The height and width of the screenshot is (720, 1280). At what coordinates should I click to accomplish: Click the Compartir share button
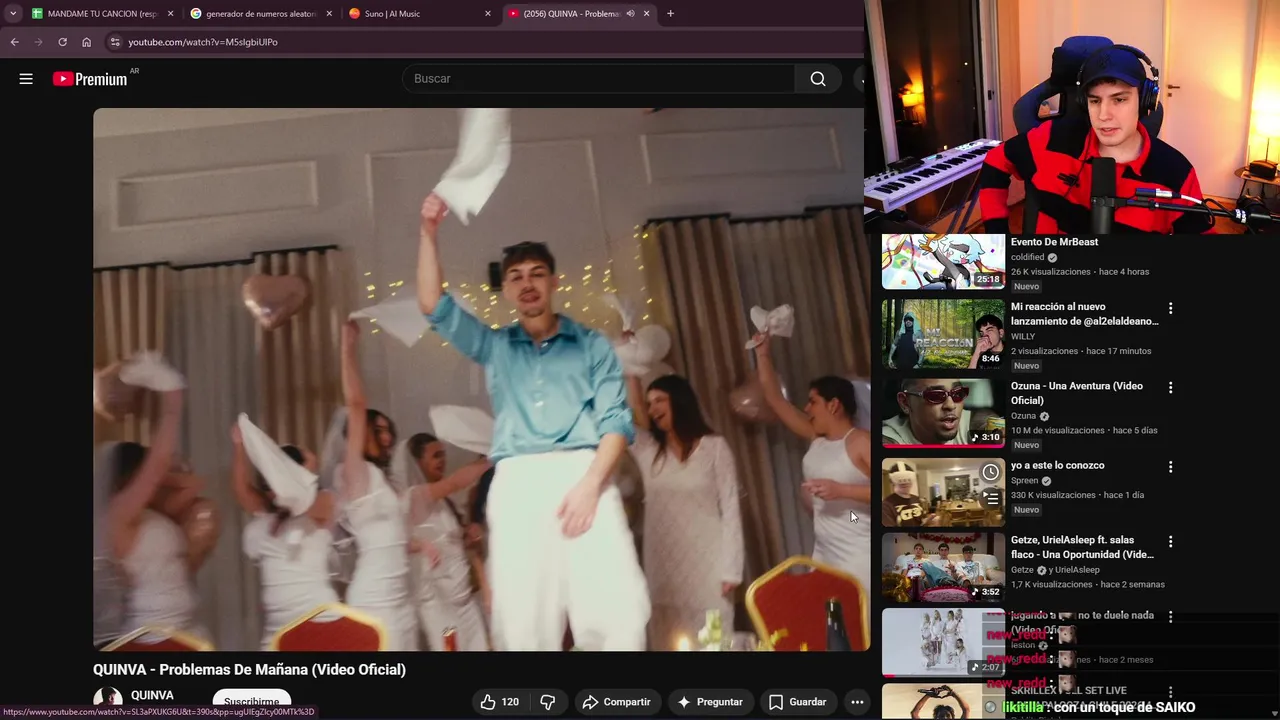coord(616,702)
